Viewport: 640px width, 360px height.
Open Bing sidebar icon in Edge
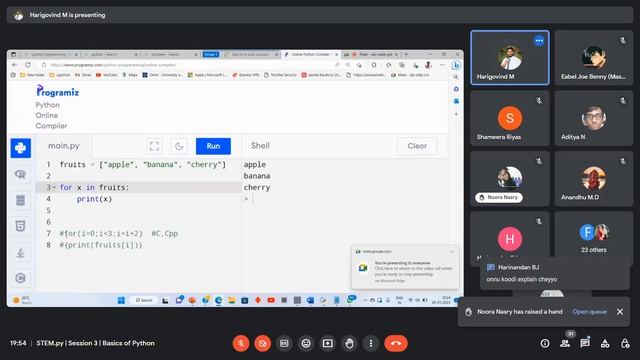click(456, 65)
